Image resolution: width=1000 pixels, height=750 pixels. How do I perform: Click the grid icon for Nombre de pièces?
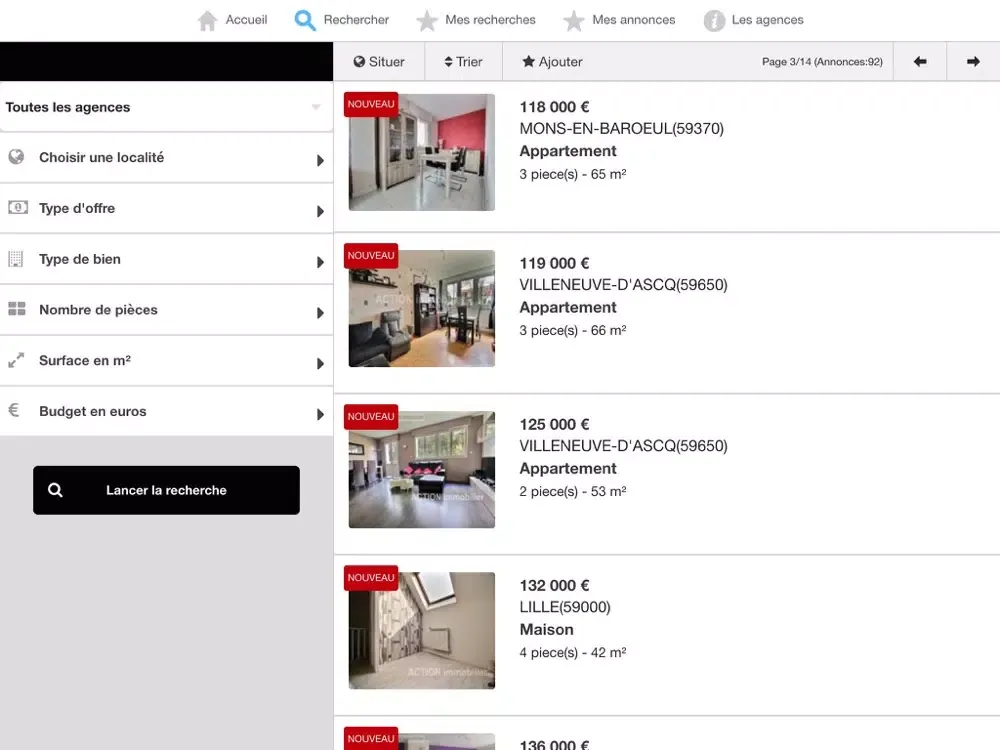tap(17, 309)
